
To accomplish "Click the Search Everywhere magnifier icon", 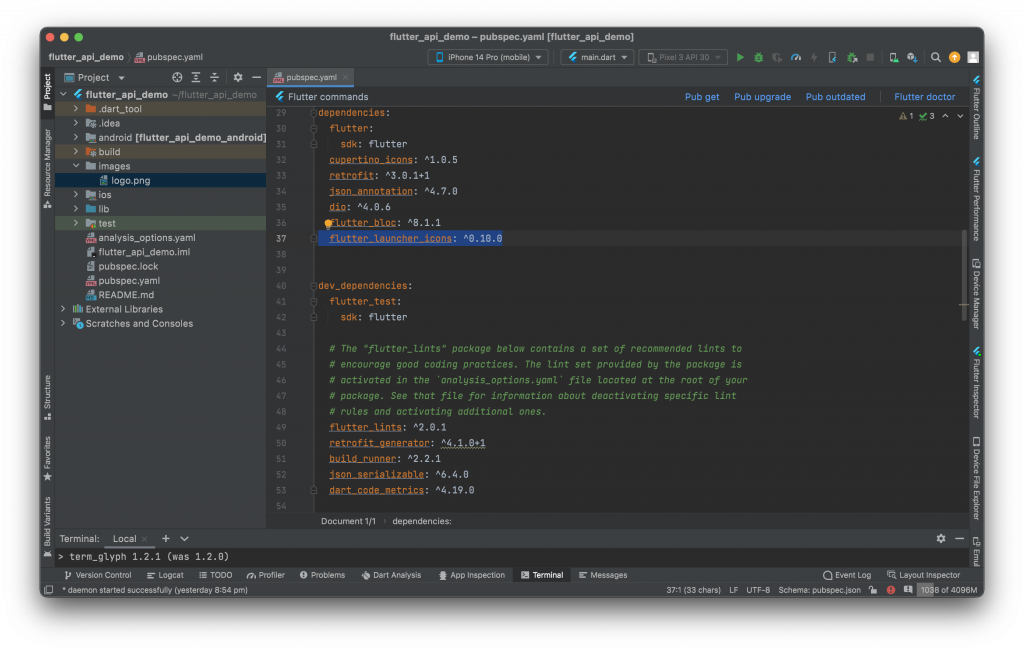I will [938, 58].
